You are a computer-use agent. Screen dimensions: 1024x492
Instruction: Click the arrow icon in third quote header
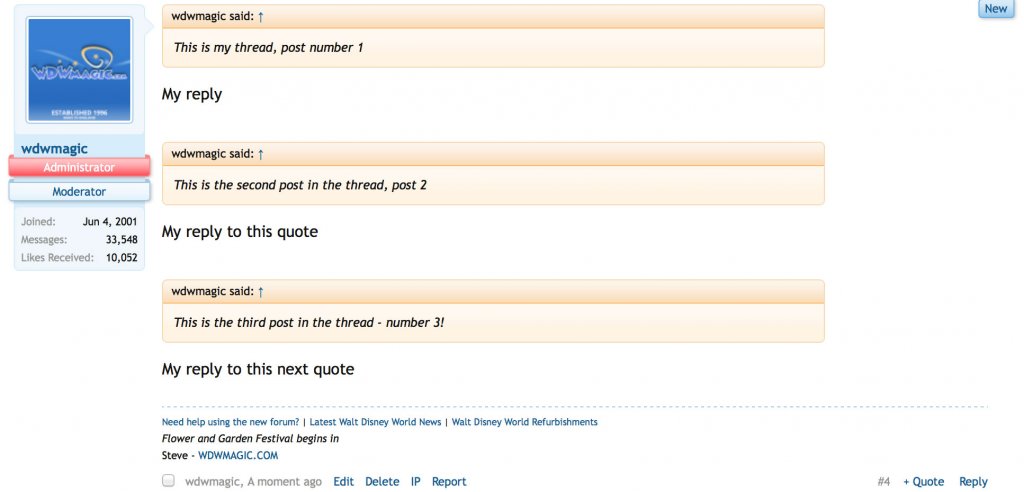261,292
